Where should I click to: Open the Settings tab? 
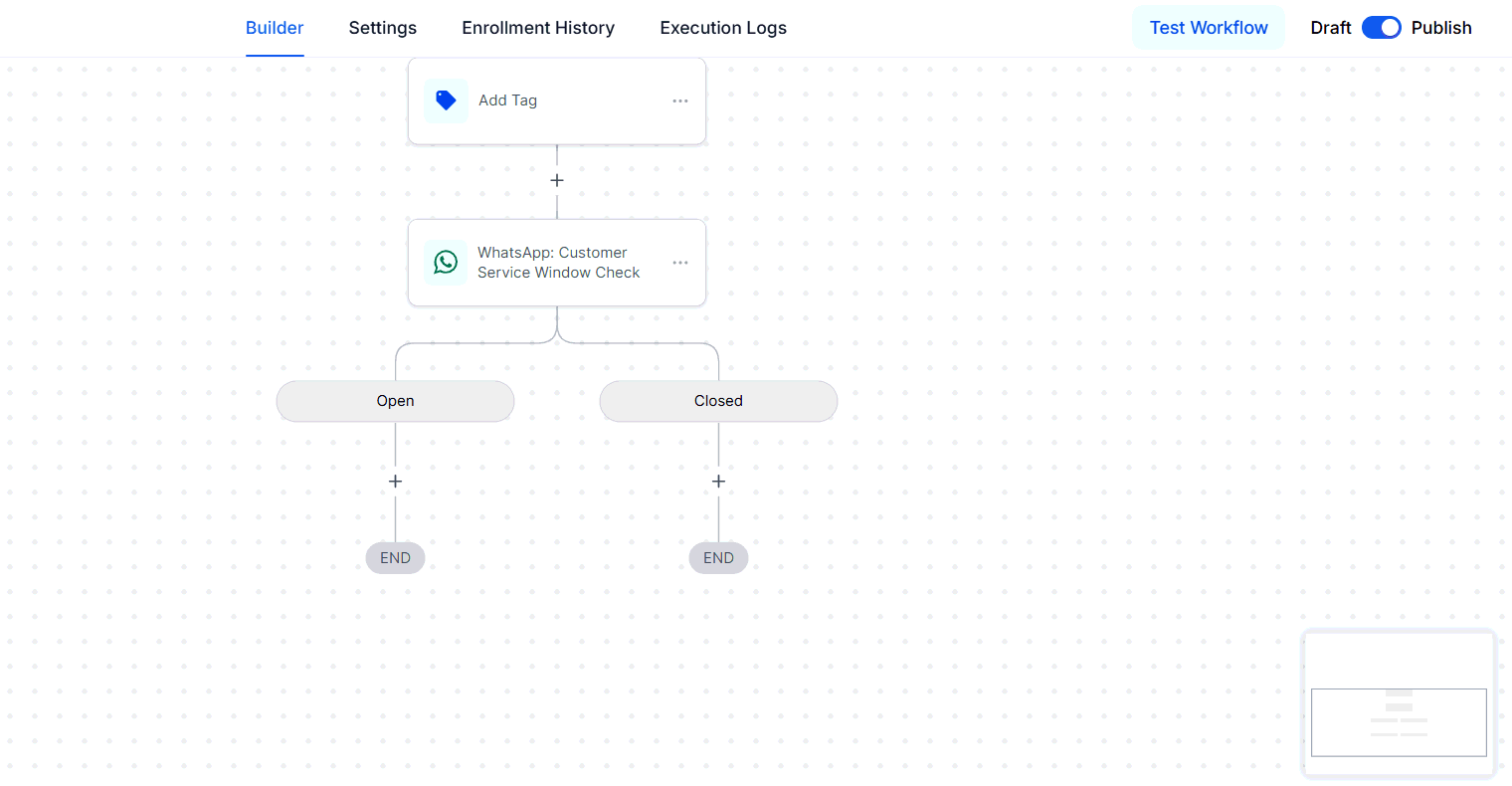click(x=383, y=28)
